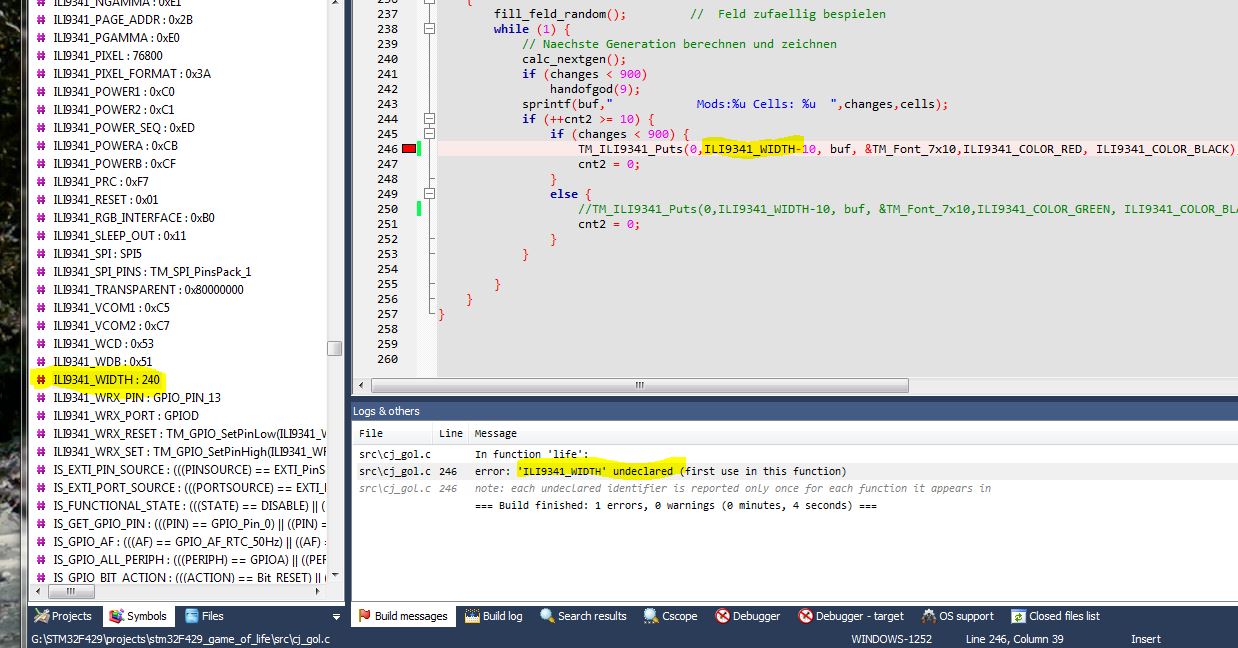The height and width of the screenshot is (648, 1238).
Task: Collapse the fold marker on line 244
Action: 429,119
